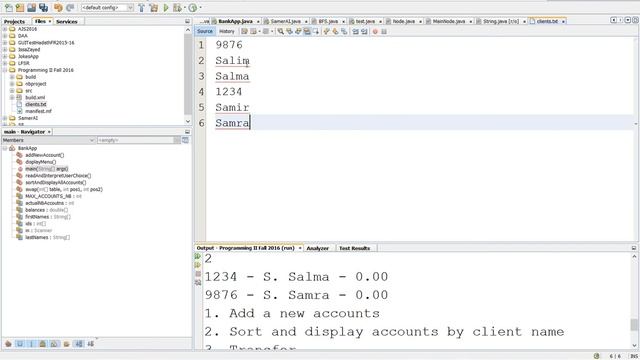Click the Debug Project toolbar icon
640x360 pixels.
[x=177, y=7]
